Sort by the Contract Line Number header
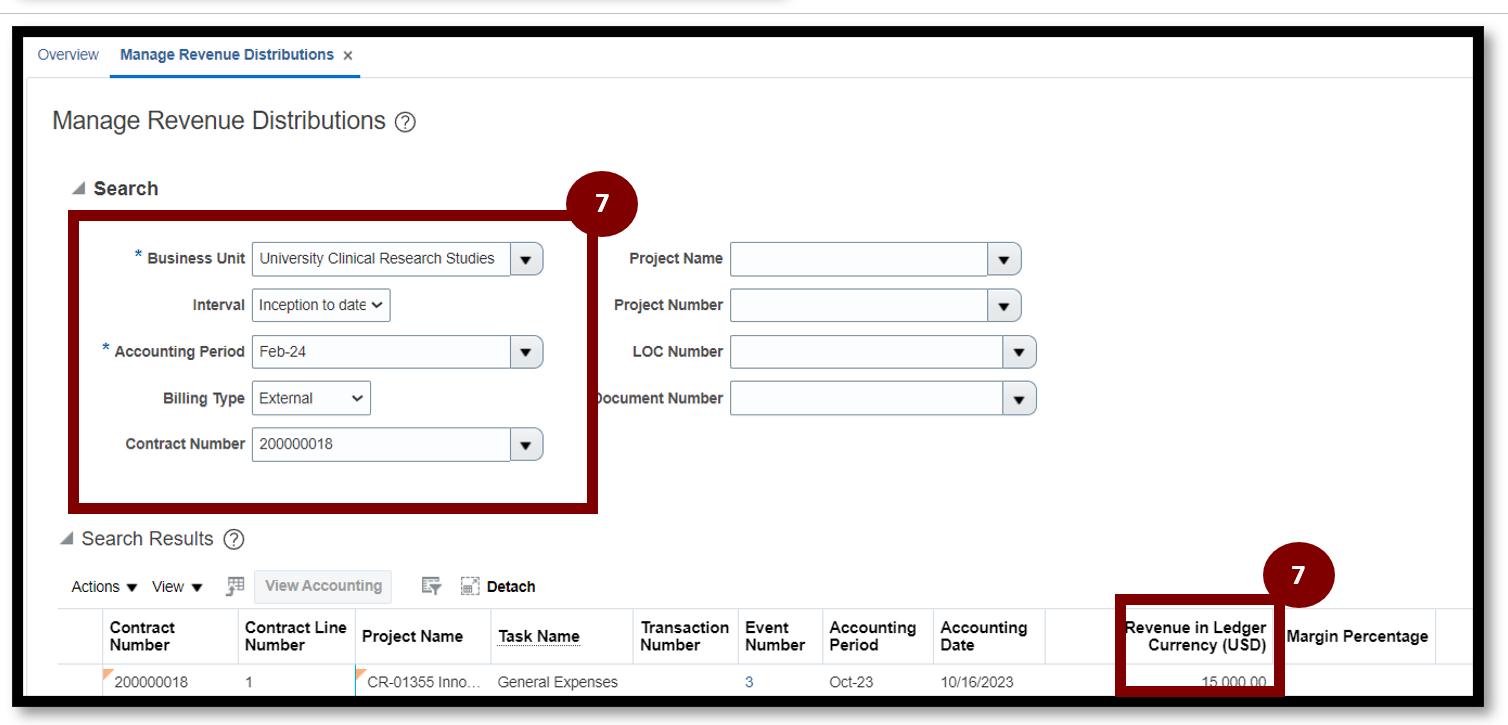The image size is (1508, 725). [x=296, y=636]
